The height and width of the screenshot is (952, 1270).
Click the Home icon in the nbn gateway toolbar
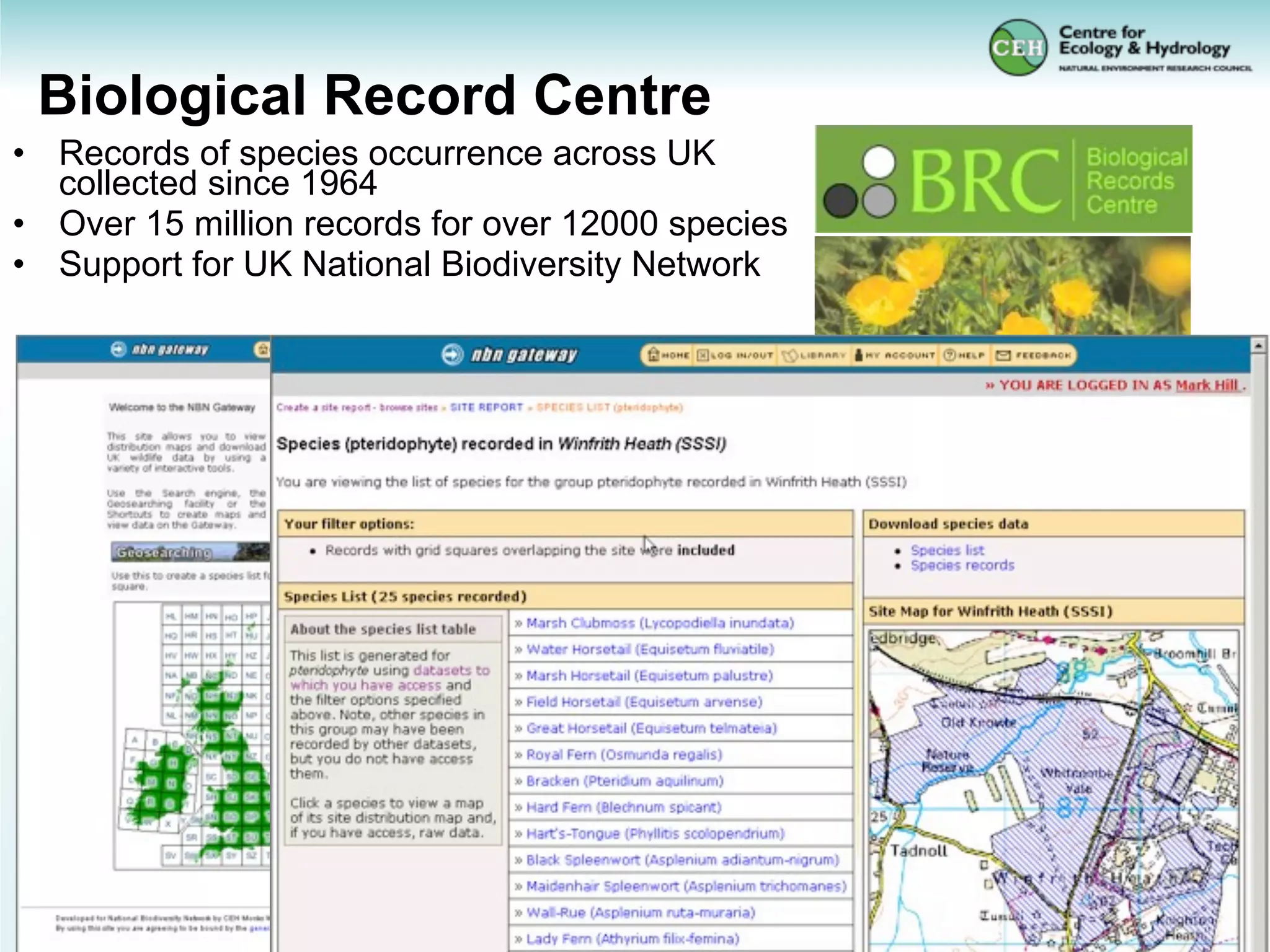[x=654, y=355]
